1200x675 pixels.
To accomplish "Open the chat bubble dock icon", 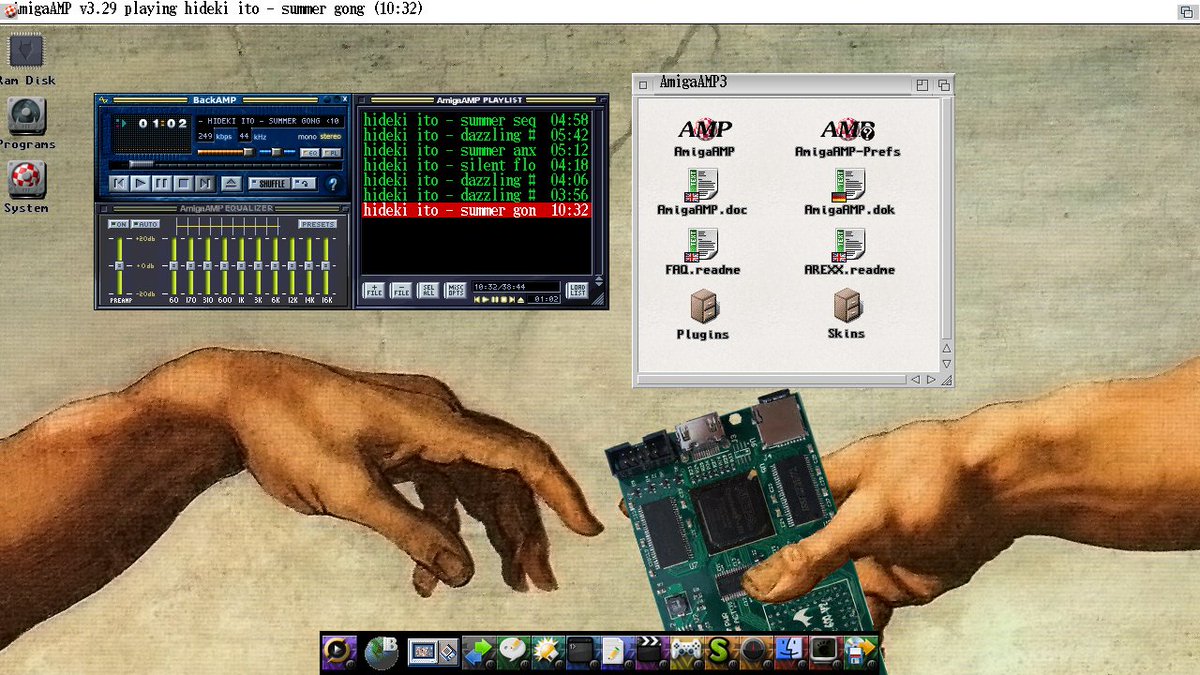I will 513,652.
